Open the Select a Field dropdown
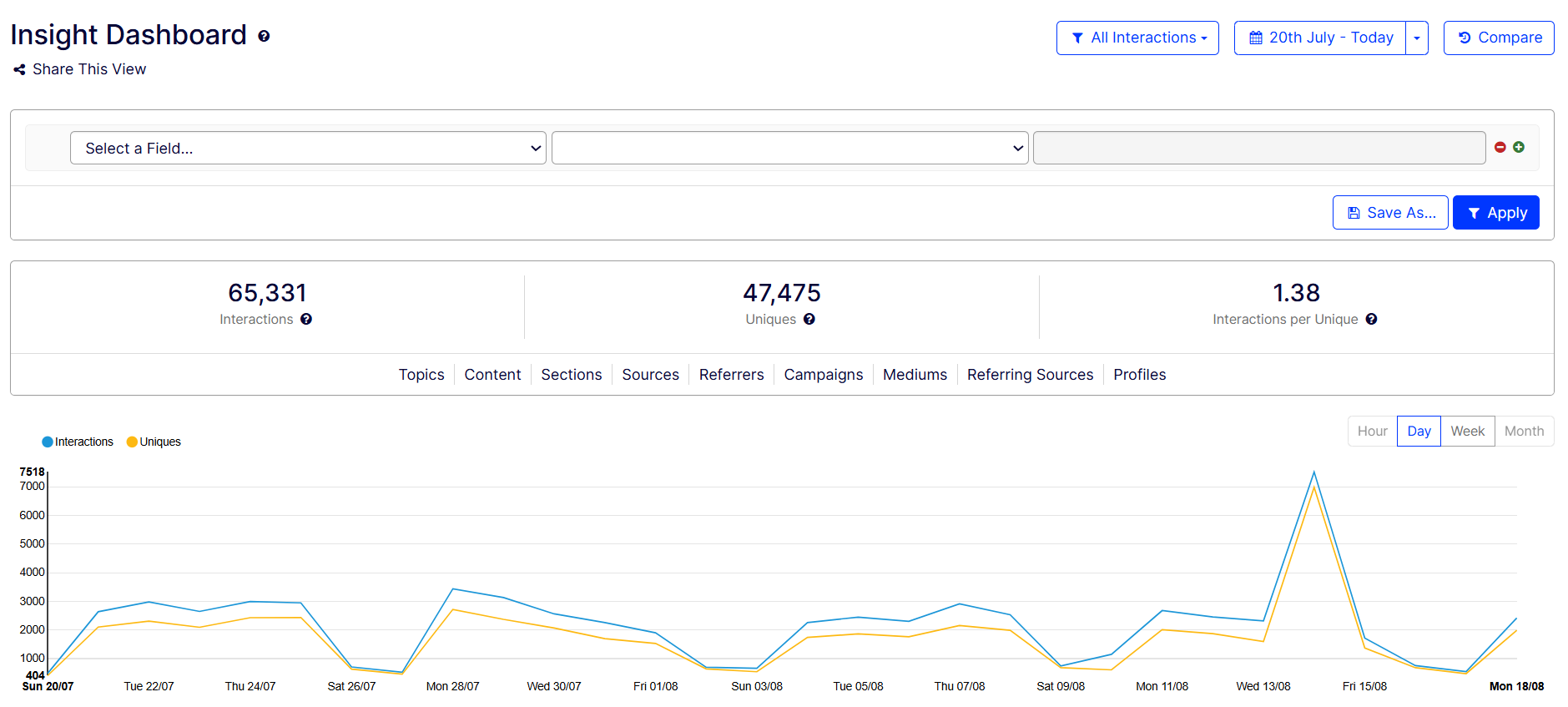Image resolution: width=1568 pixels, height=707 pixels. click(308, 148)
